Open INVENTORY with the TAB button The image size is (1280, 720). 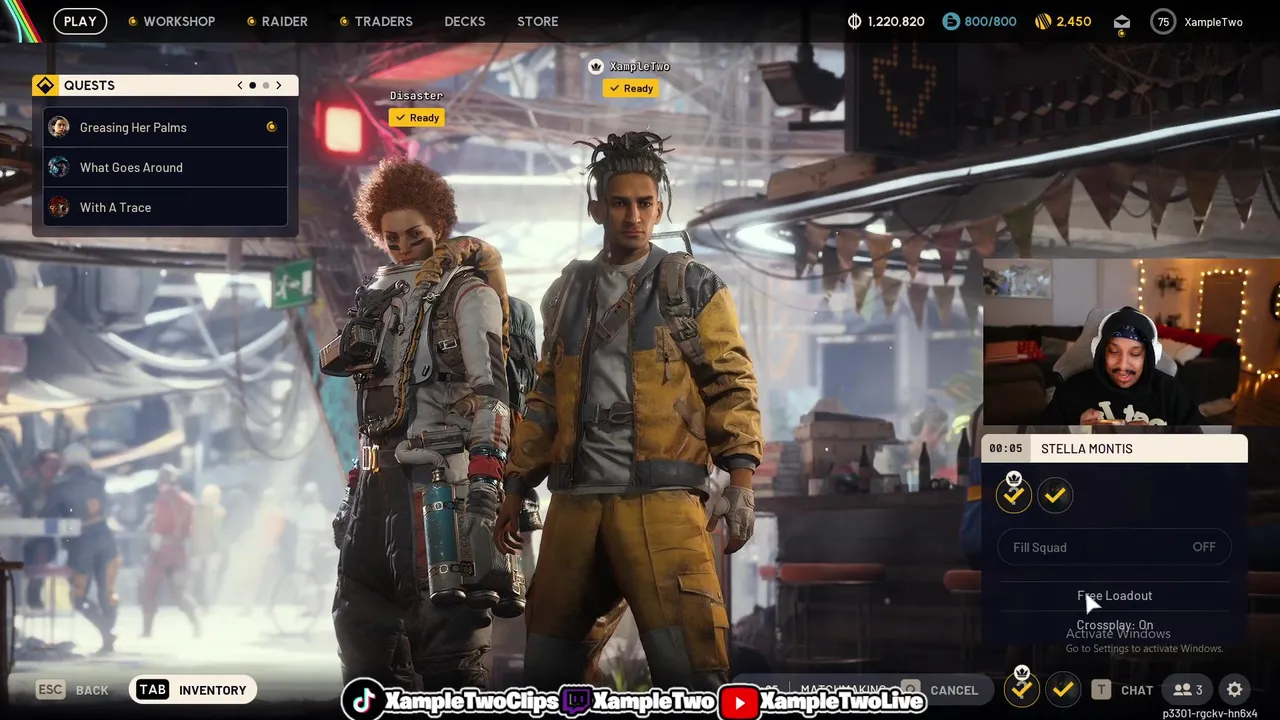pos(193,690)
